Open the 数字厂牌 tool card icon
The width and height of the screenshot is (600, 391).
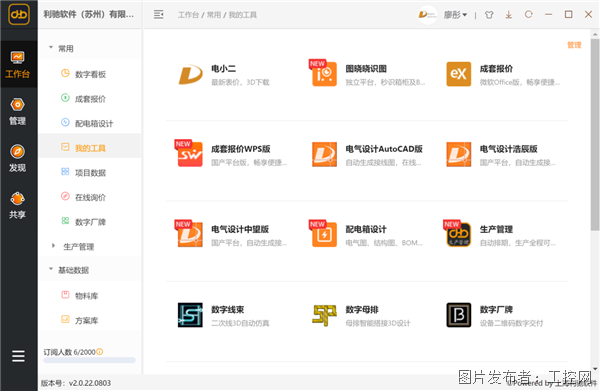[458, 315]
